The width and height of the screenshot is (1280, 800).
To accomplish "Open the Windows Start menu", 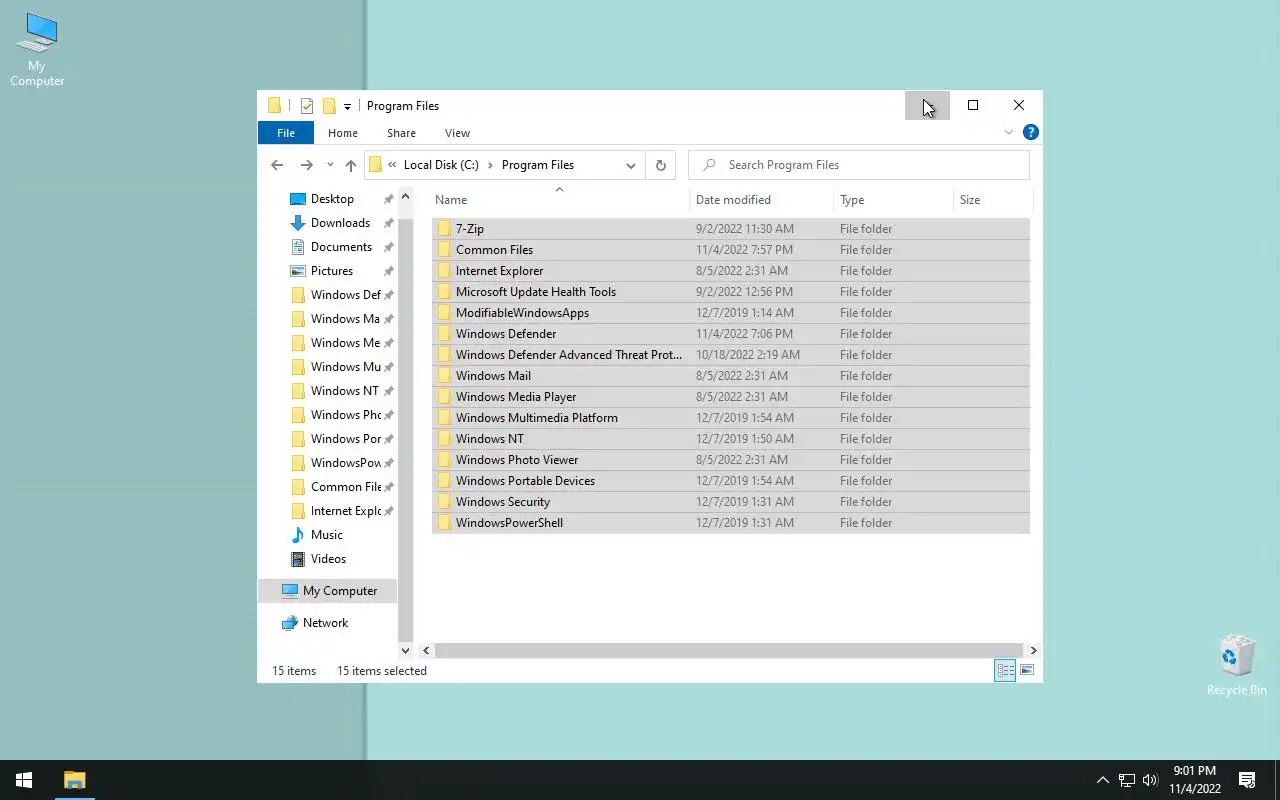I will pos(24,780).
